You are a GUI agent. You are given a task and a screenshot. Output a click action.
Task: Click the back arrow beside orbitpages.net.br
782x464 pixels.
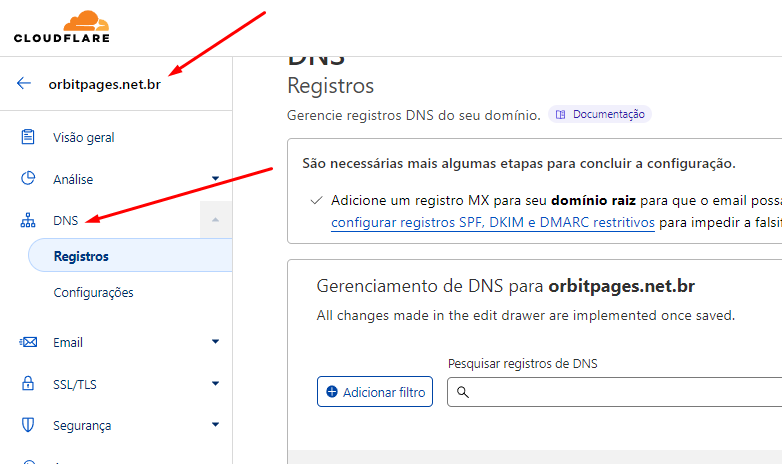point(24,84)
